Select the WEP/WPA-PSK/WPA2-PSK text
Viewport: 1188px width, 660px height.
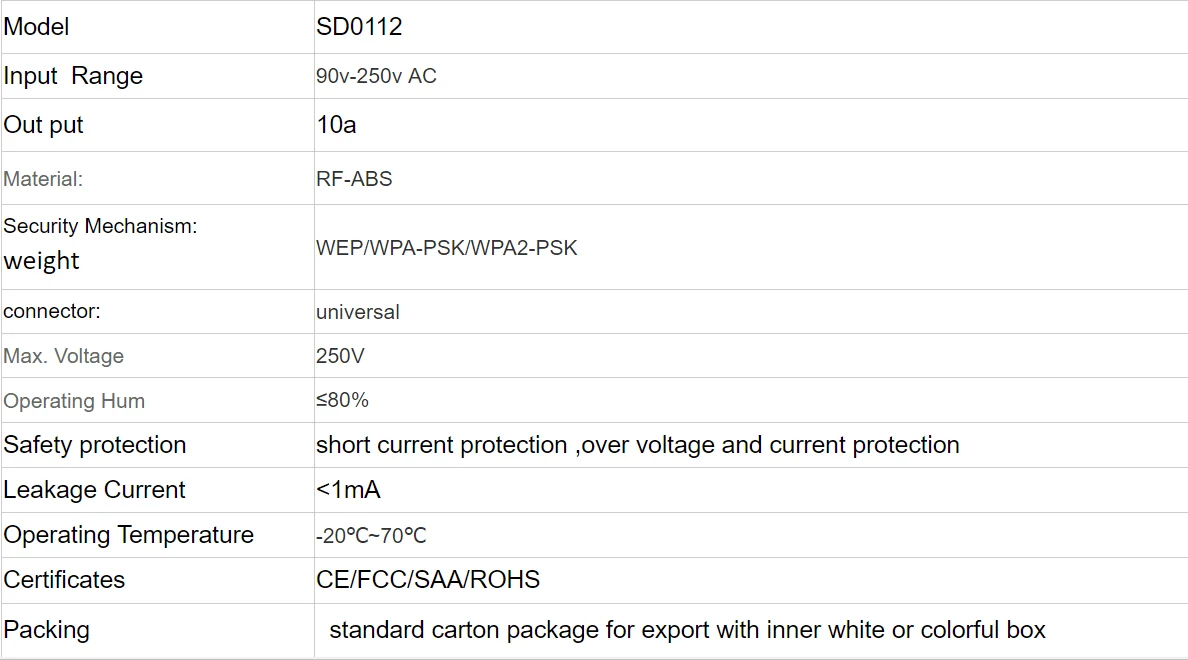(x=447, y=248)
